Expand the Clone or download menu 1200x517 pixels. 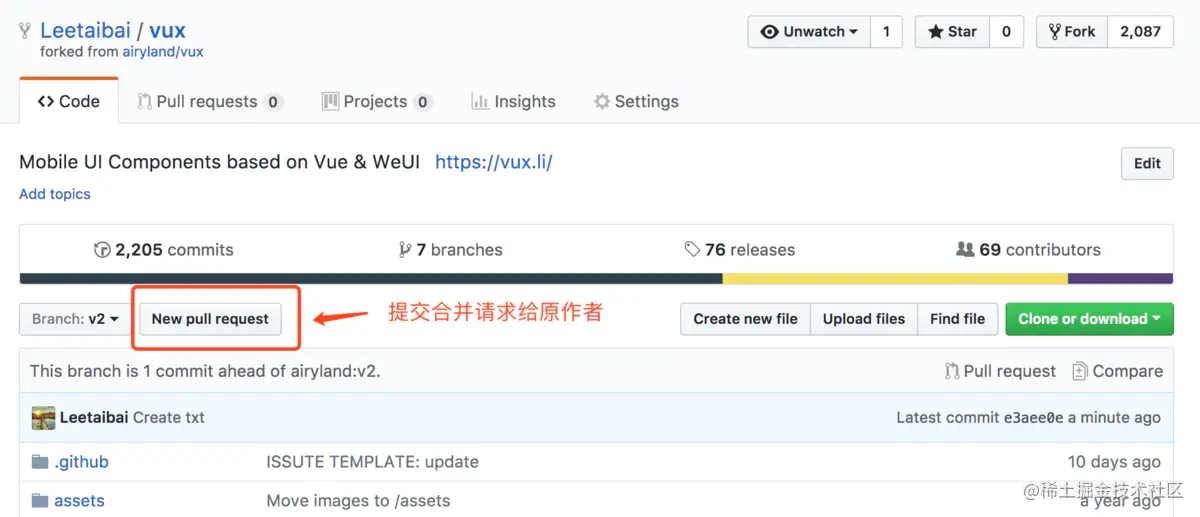tap(1089, 319)
